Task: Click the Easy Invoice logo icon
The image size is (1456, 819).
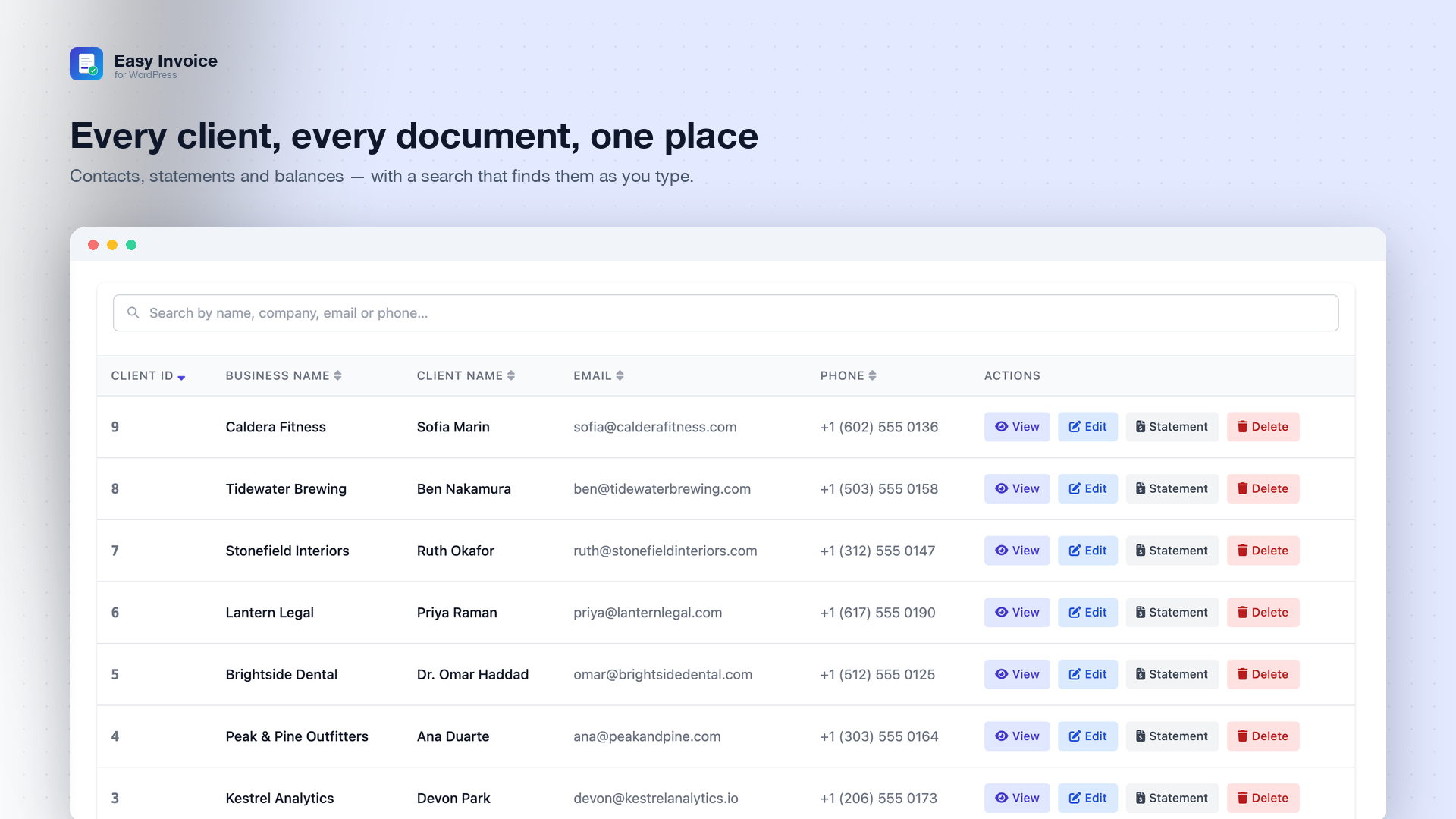Action: click(86, 64)
